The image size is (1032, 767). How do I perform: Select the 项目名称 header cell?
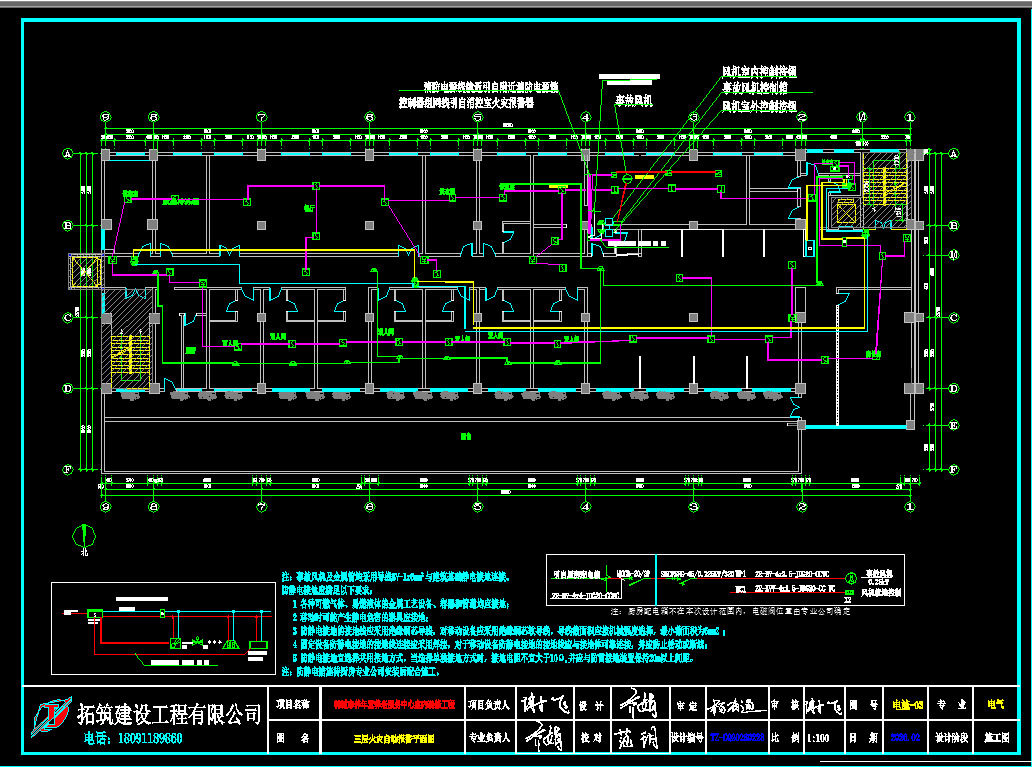(x=295, y=704)
